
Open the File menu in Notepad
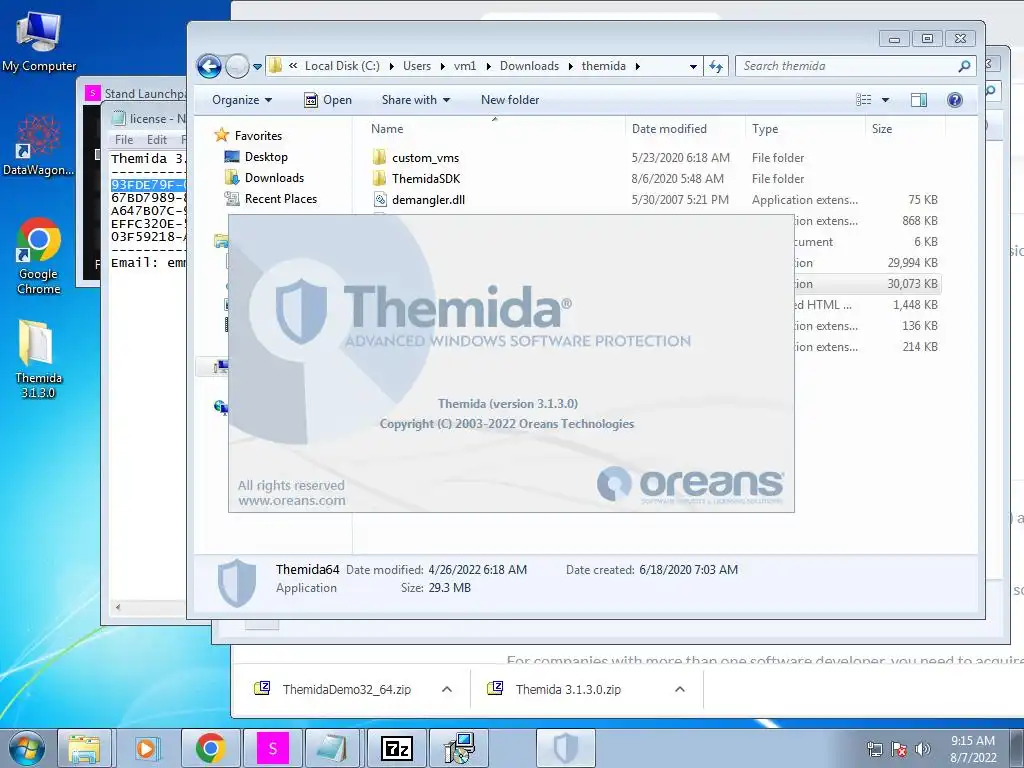click(x=123, y=140)
